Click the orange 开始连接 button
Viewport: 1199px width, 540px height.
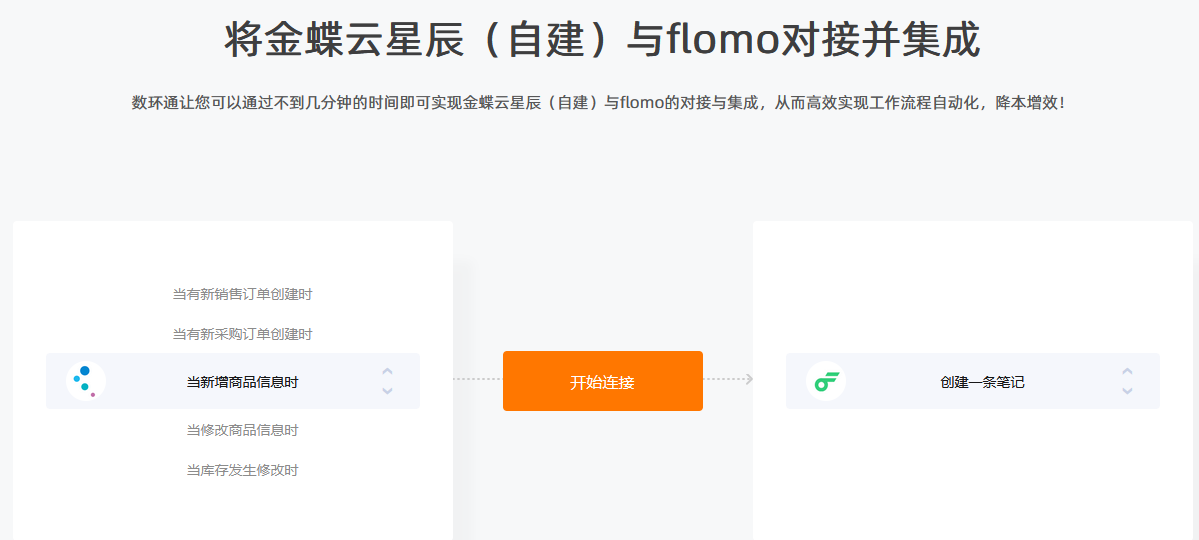(603, 381)
